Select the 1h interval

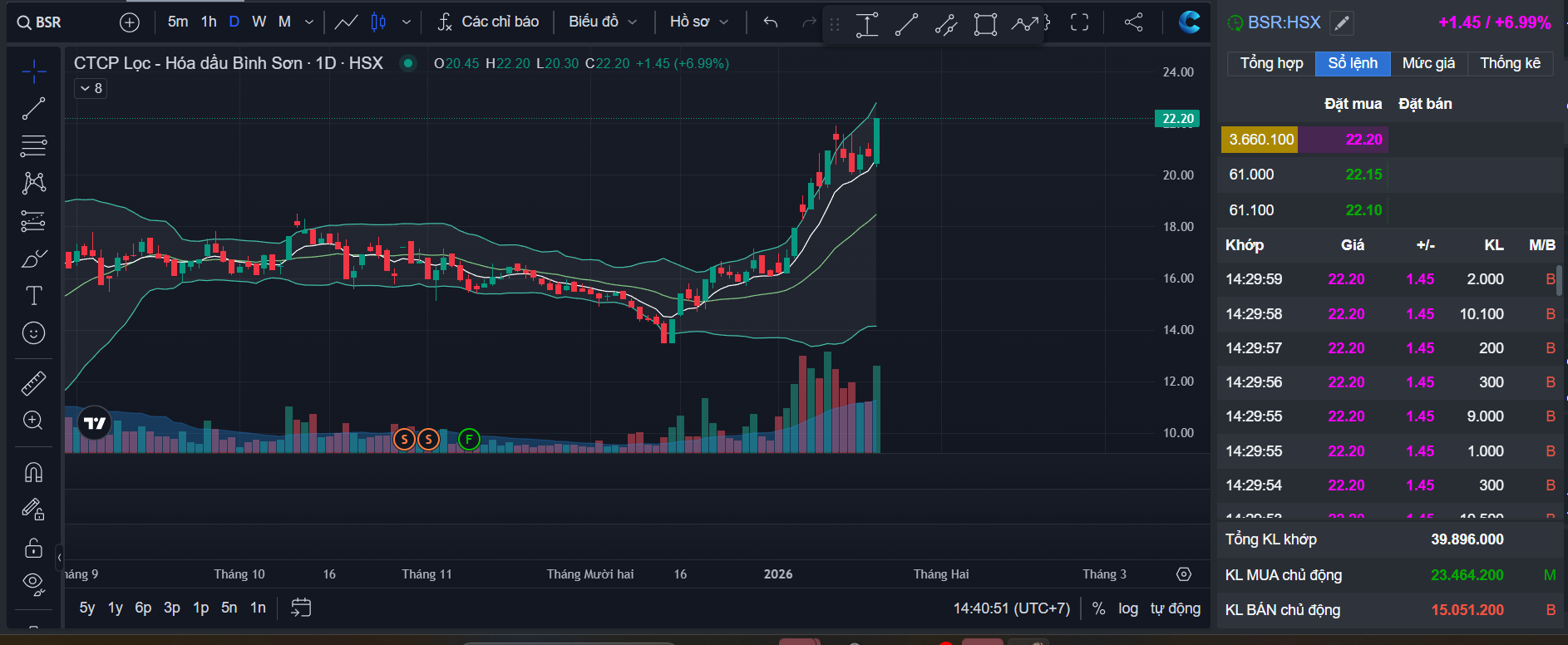[209, 22]
